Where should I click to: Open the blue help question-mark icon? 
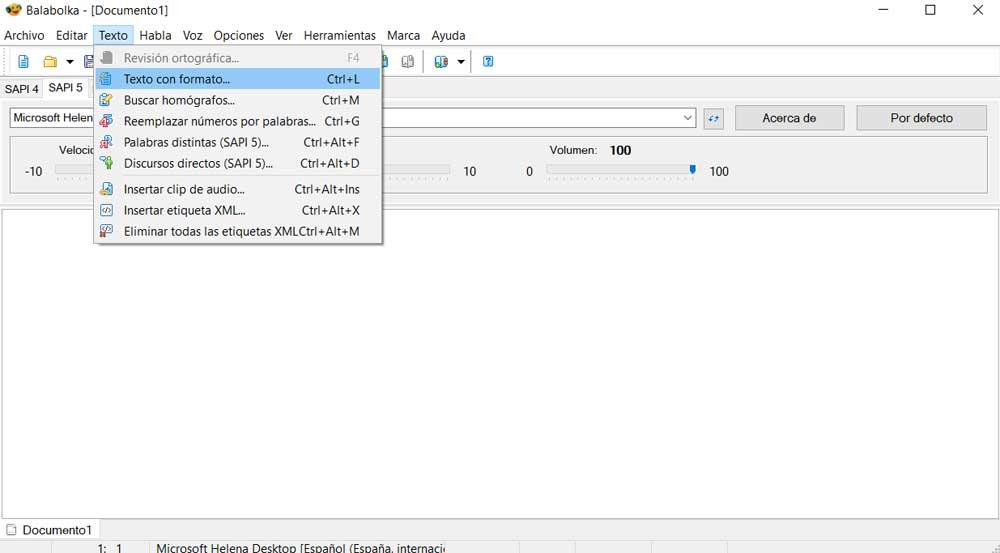point(488,62)
